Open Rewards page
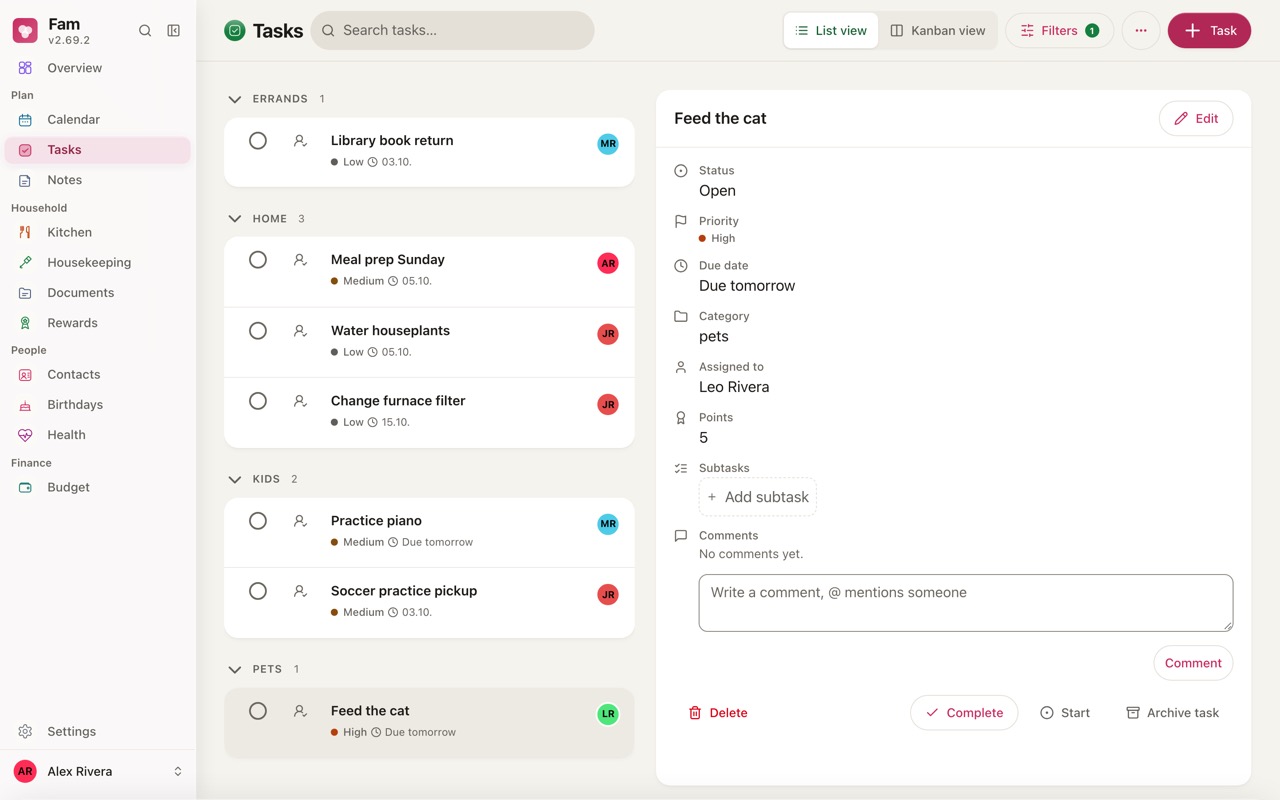Screen dimensions: 1280x800 98,323
